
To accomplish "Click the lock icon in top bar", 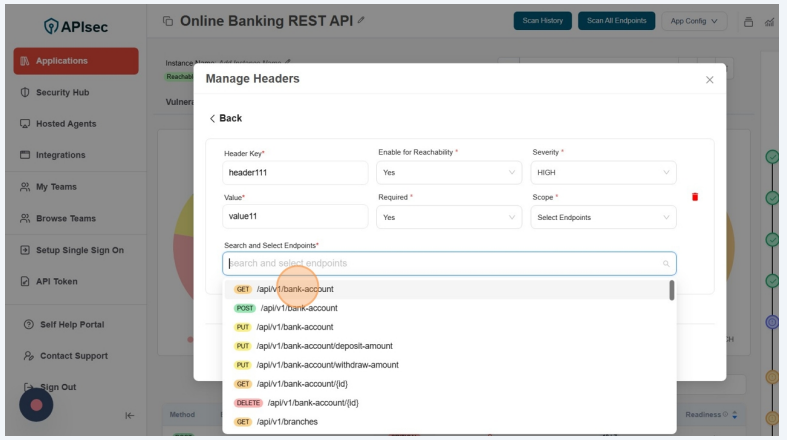I will click(x=749, y=21).
